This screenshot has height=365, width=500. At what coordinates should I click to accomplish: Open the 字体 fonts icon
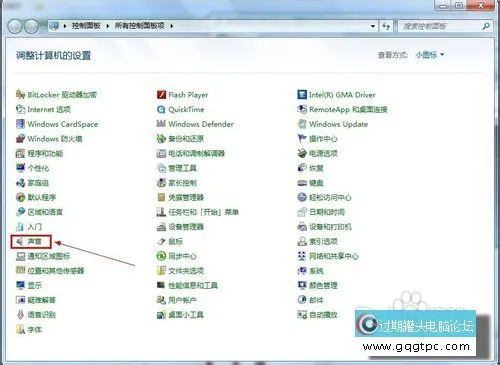21,329
